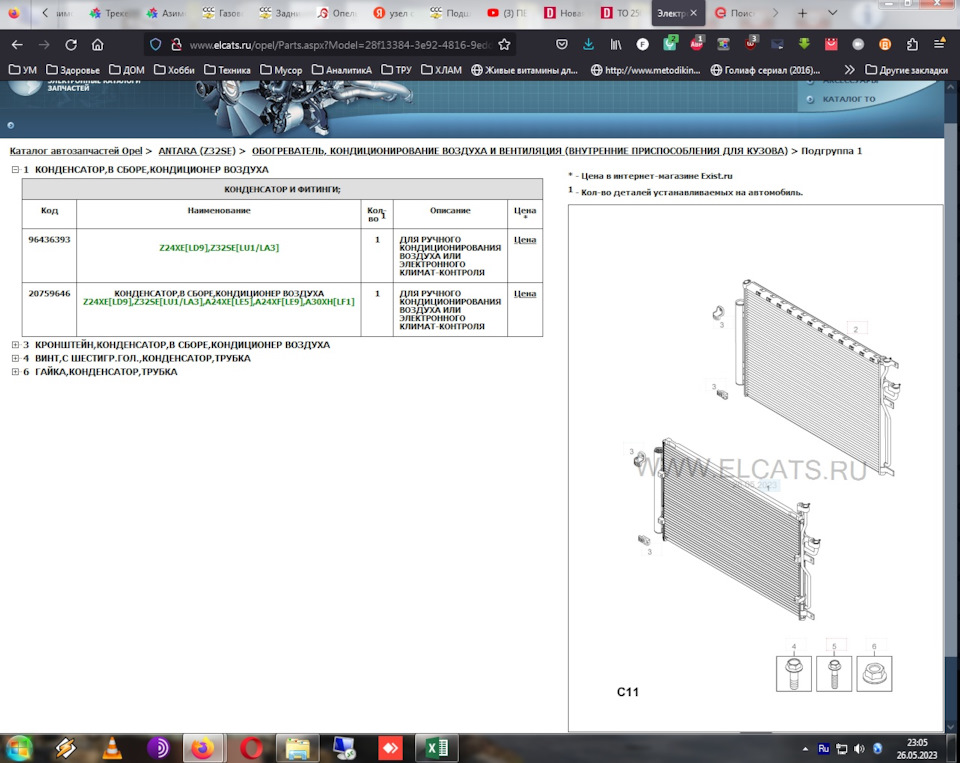
Task: Open the browser extensions puzzle icon
Action: point(911,45)
